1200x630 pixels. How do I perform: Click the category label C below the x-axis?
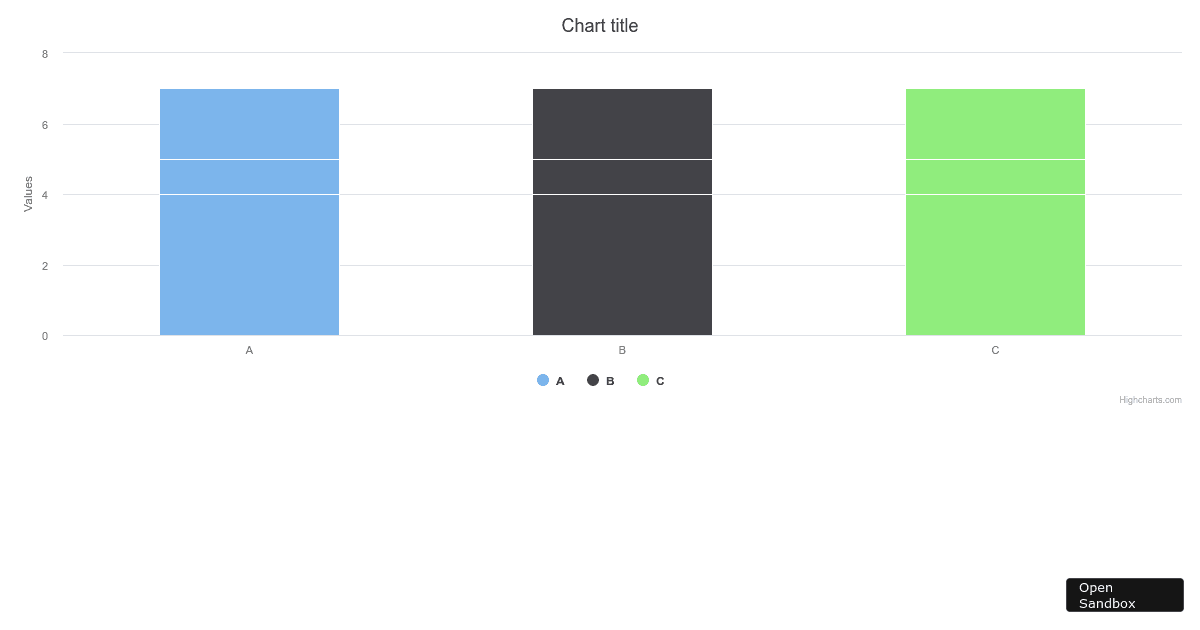pyautogui.click(x=995, y=350)
